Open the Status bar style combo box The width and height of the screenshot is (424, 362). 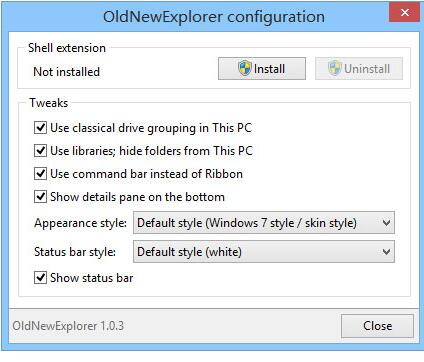point(264,252)
